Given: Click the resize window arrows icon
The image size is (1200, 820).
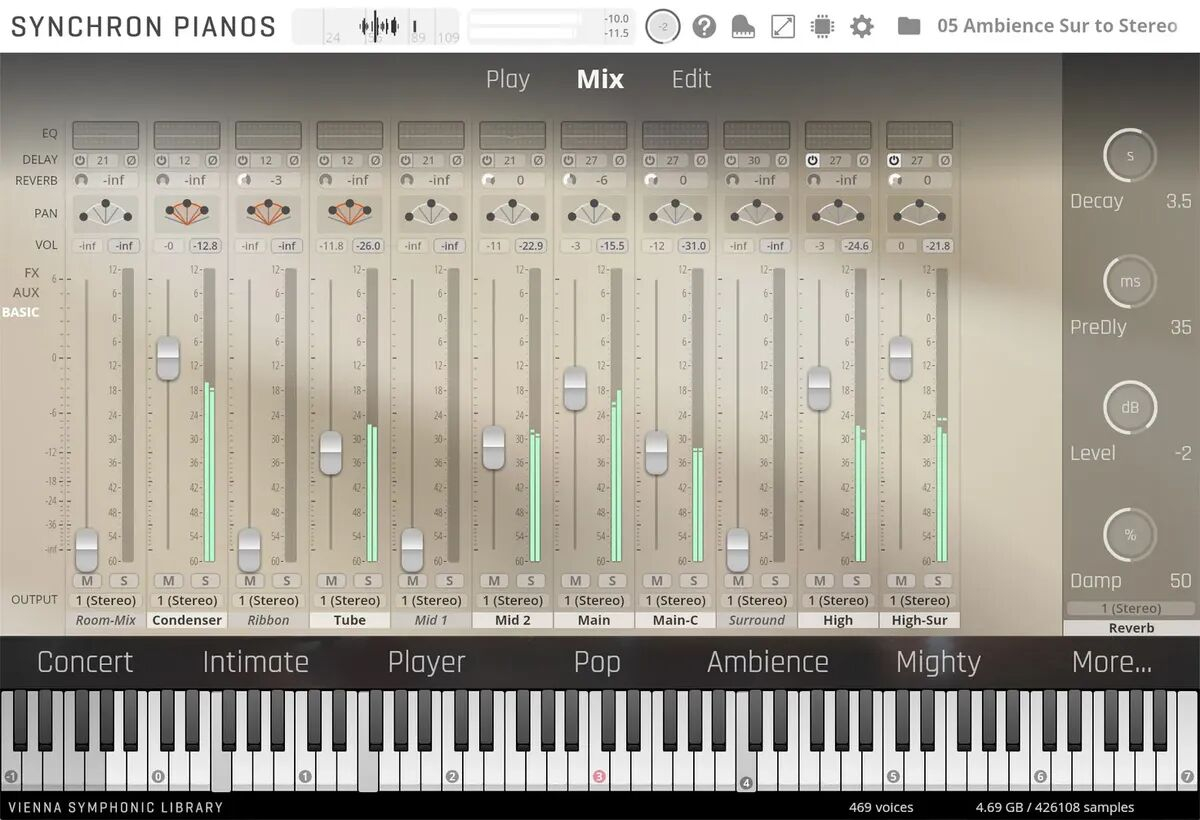Looking at the screenshot, I should coord(783,26).
